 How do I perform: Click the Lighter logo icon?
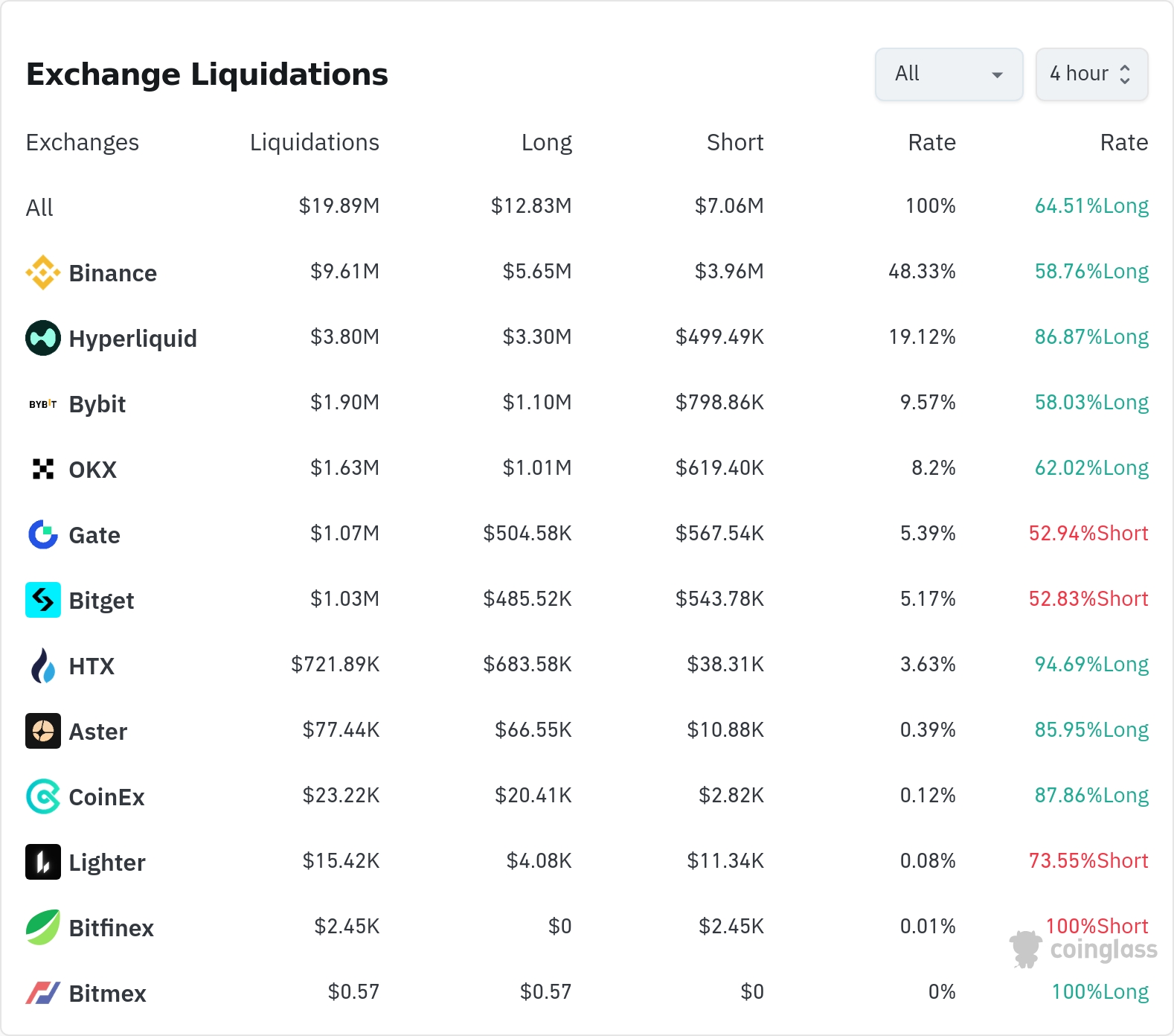(43, 862)
